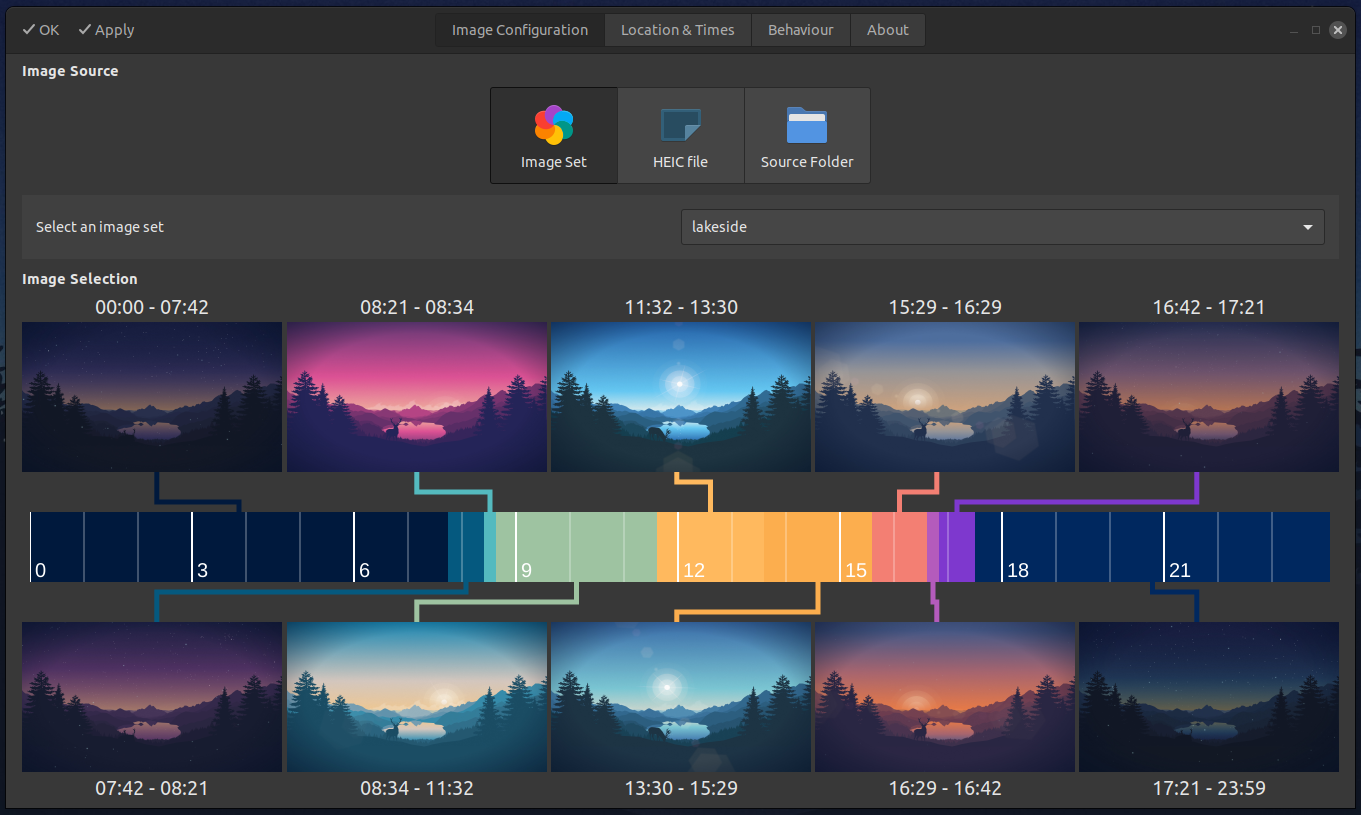
Task: Click the 16:29 - 16:42 sunset thumbnail
Action: [945, 697]
